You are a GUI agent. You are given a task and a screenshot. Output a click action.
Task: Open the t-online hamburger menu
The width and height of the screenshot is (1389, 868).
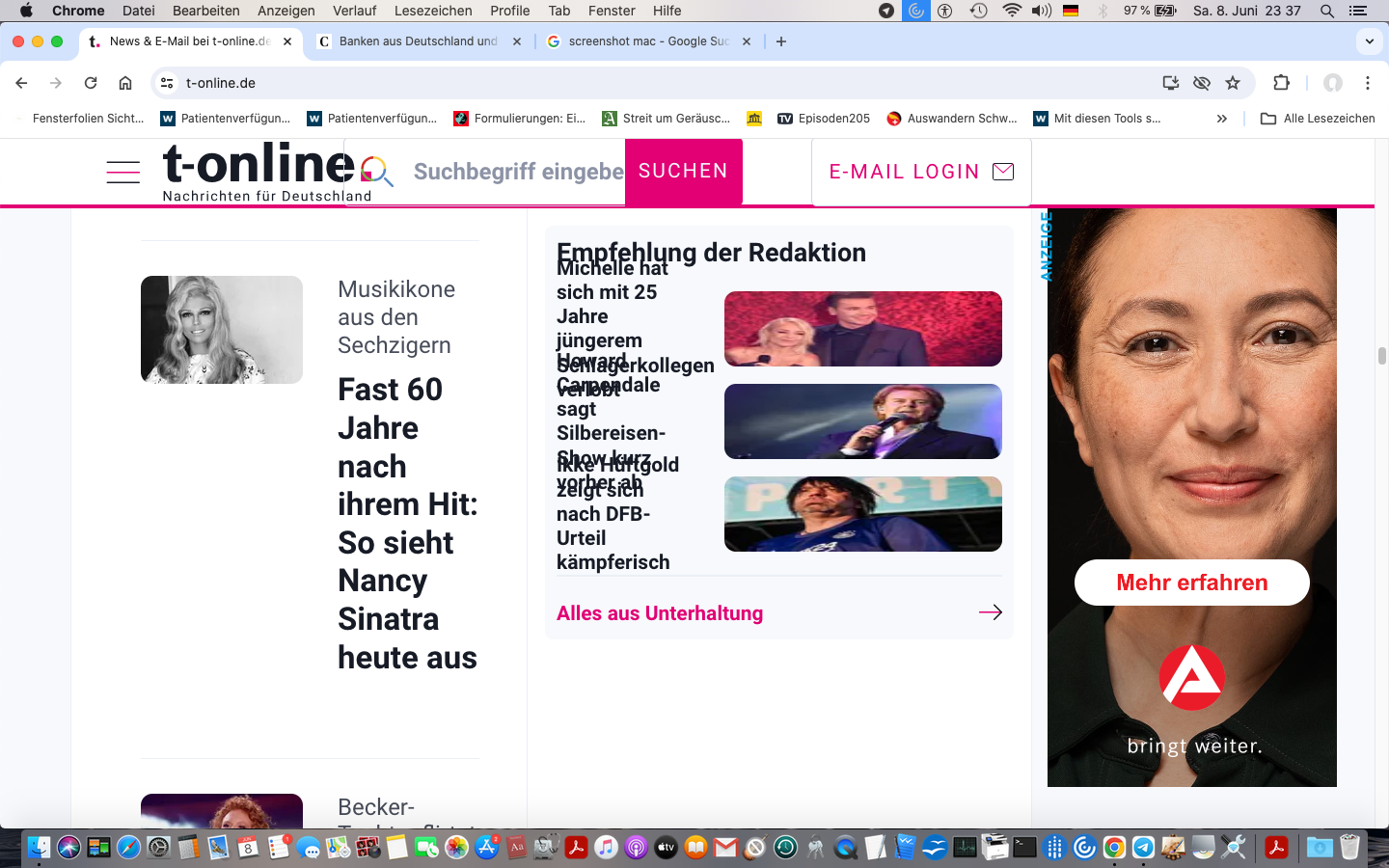point(123,172)
